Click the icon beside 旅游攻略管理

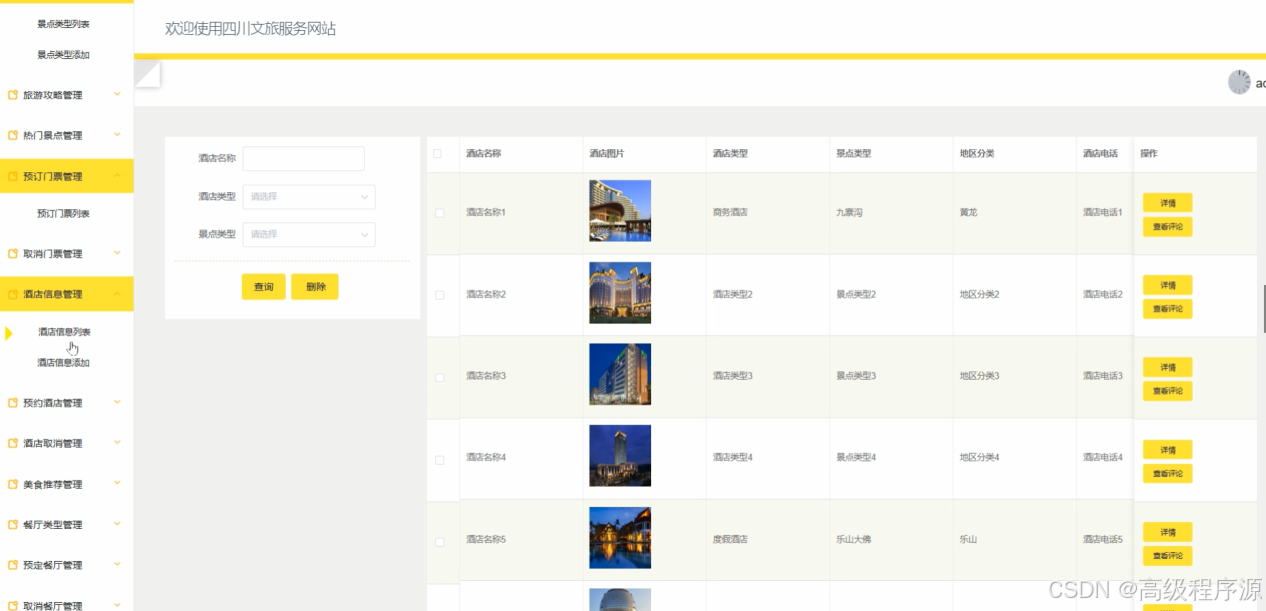point(13,95)
